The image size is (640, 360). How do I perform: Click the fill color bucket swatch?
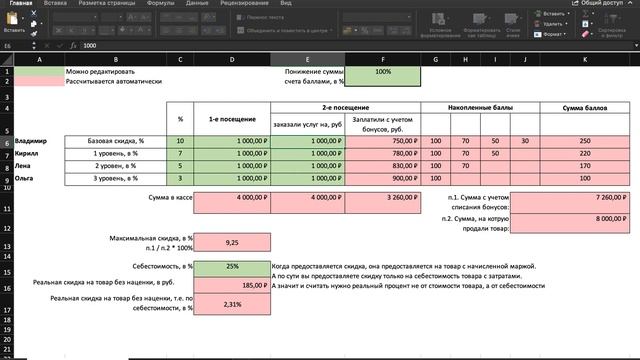click(122, 30)
